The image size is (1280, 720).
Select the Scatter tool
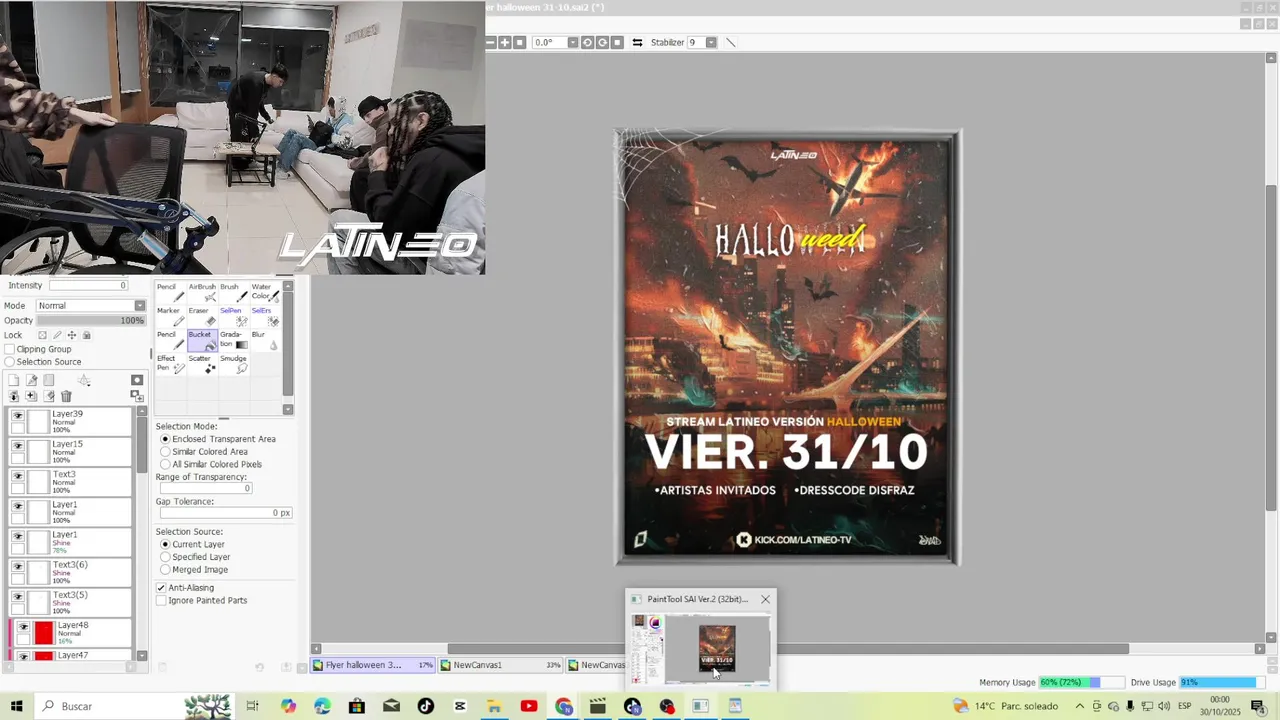[202, 363]
